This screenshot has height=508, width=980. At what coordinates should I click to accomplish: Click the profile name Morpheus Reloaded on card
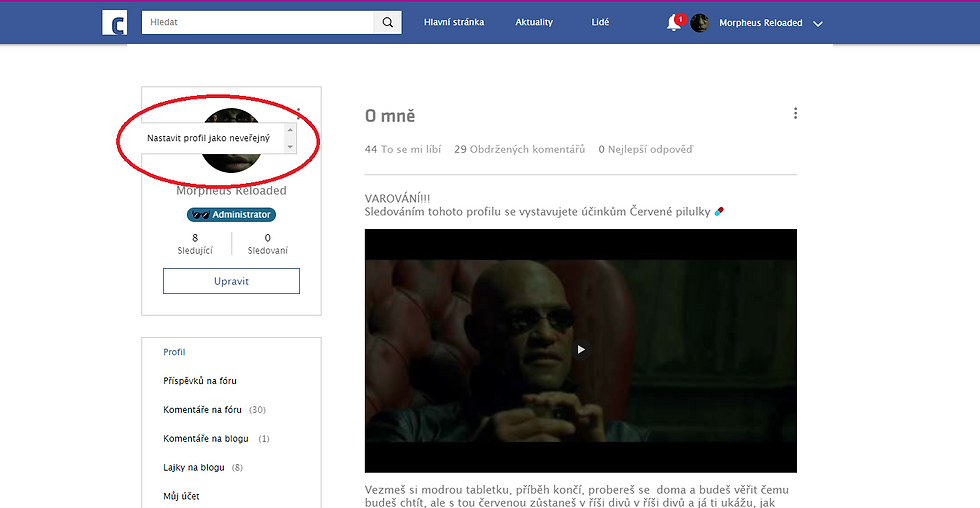click(231, 191)
